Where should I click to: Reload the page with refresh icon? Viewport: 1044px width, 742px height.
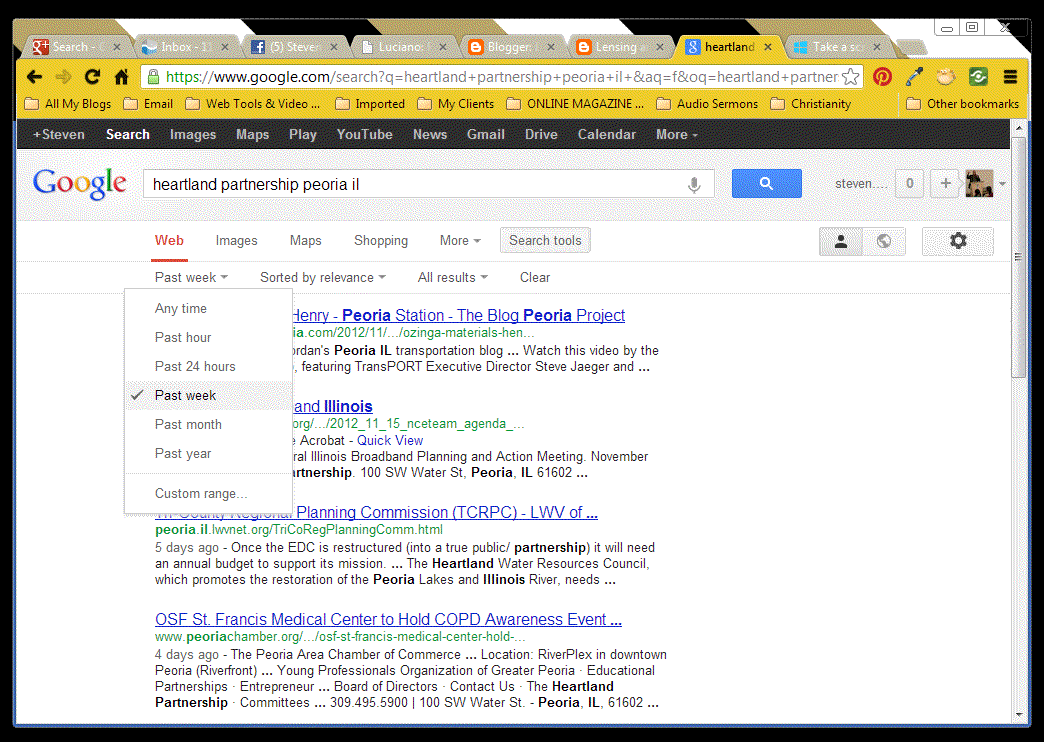tap(93, 77)
